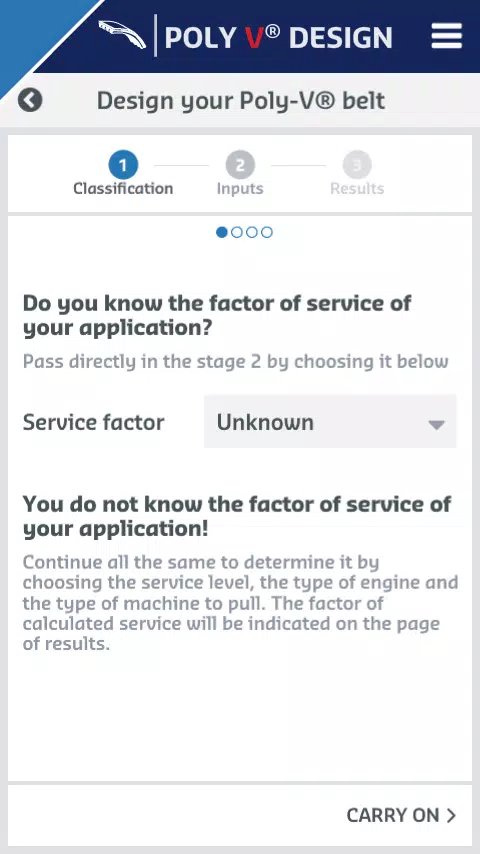The height and width of the screenshot is (854, 480).
Task: Go back with the circular arrow icon
Action: [30, 101]
